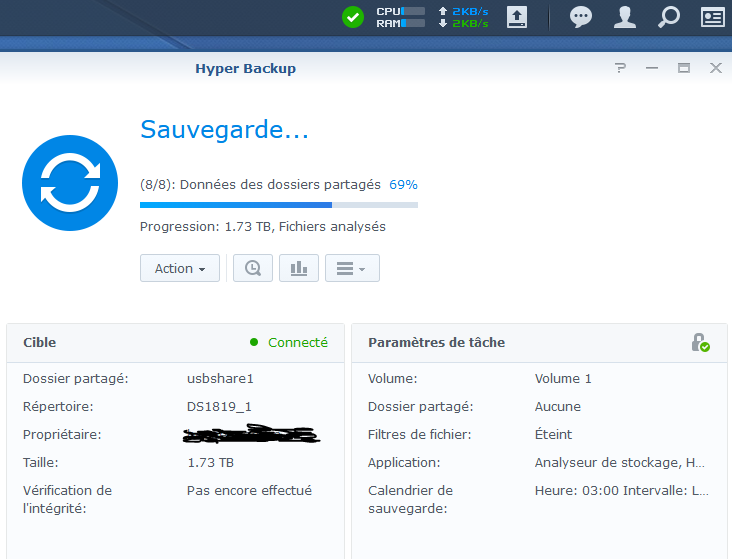Open the Action dropdown button

pos(180,268)
